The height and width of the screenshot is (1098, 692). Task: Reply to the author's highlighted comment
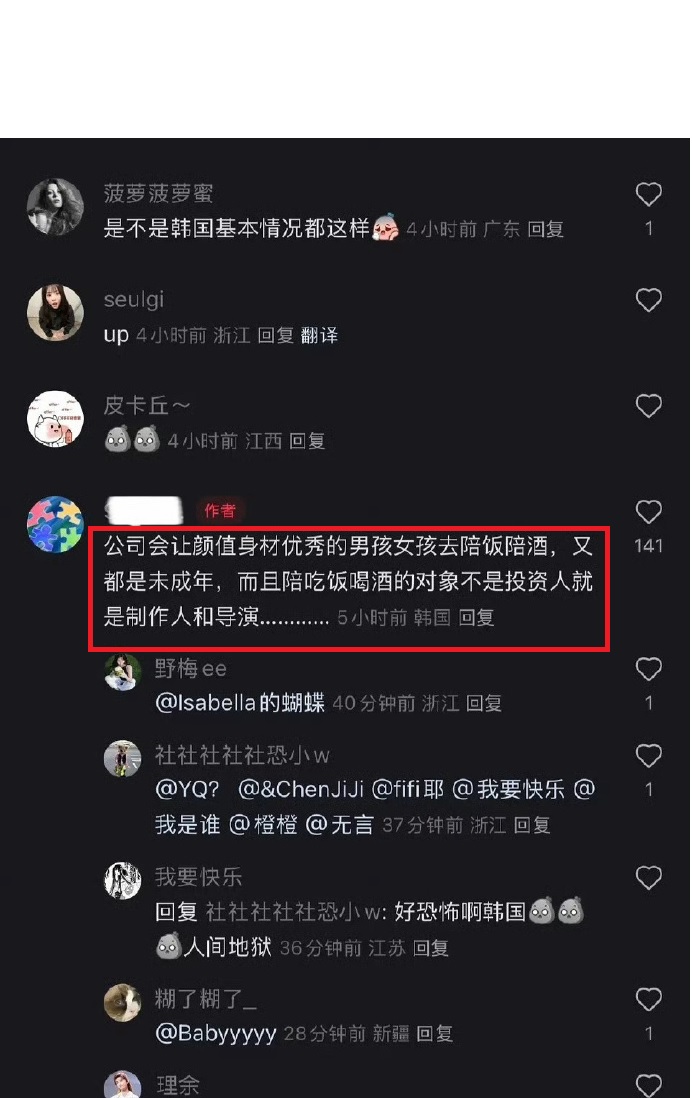click(476, 618)
